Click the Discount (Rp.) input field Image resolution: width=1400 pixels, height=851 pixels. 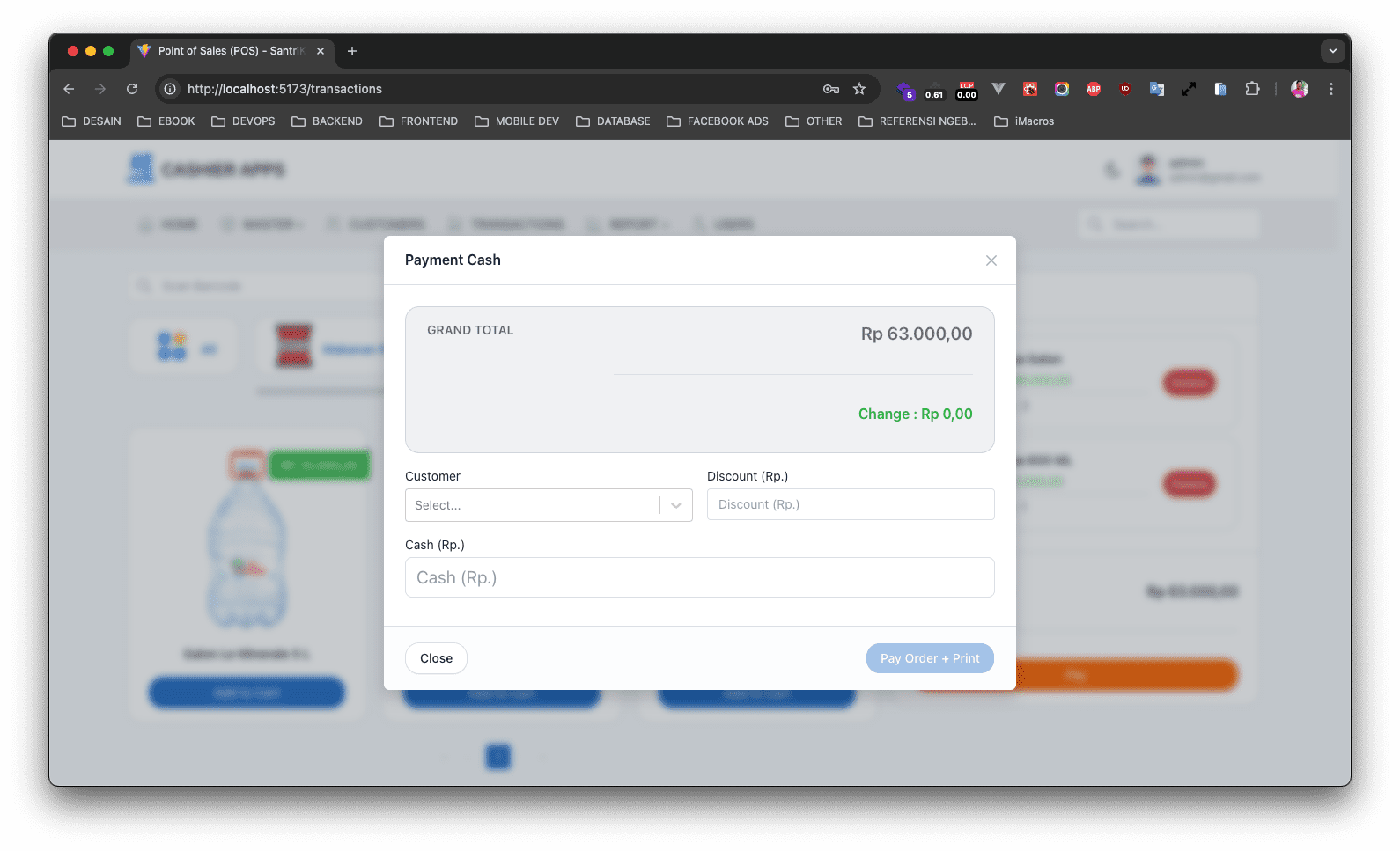(x=850, y=504)
